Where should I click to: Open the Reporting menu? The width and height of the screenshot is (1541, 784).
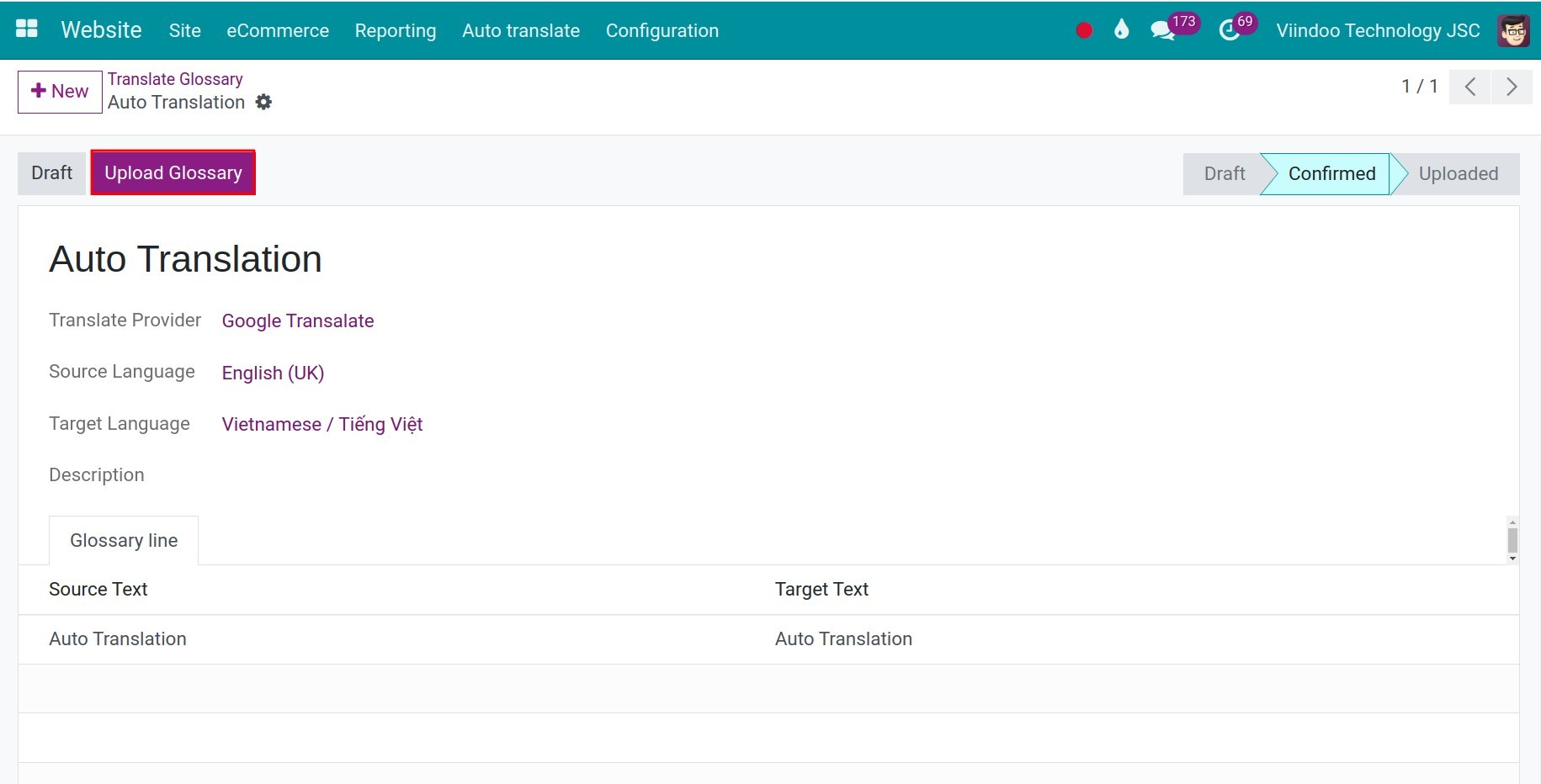coord(396,30)
